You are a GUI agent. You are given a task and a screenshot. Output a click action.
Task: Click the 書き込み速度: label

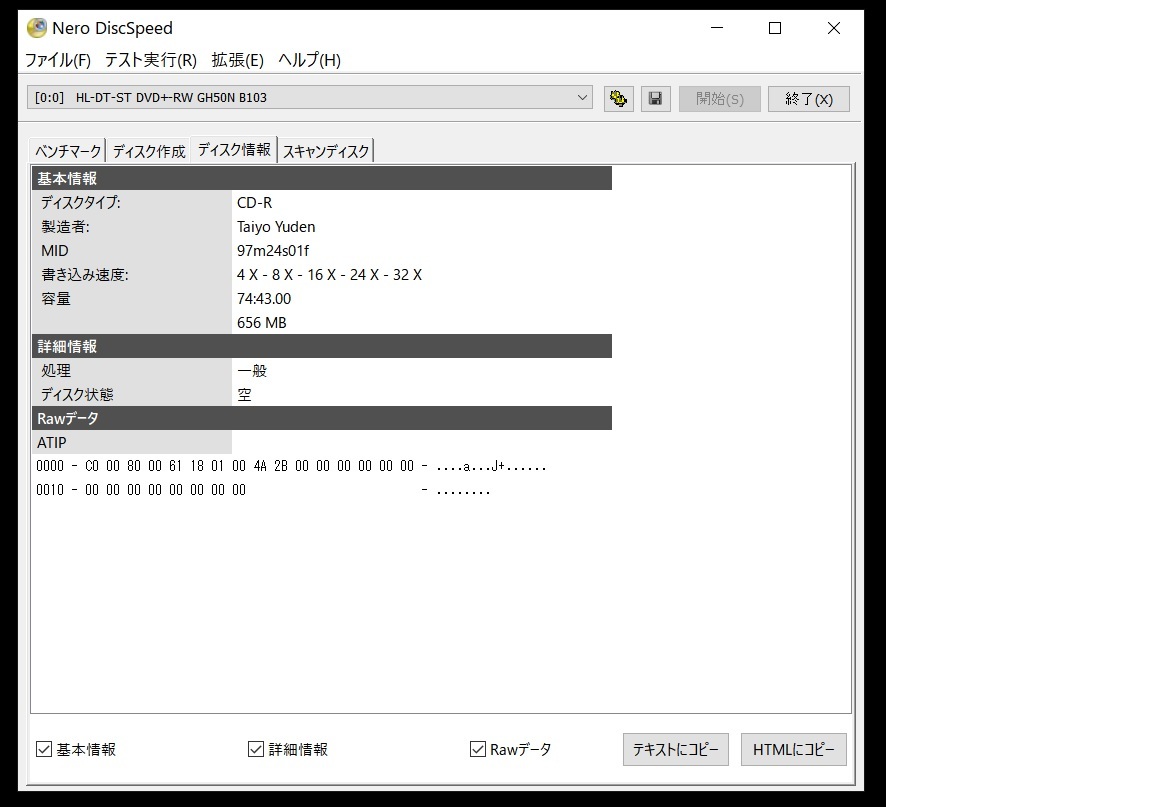pyautogui.click(x=84, y=275)
